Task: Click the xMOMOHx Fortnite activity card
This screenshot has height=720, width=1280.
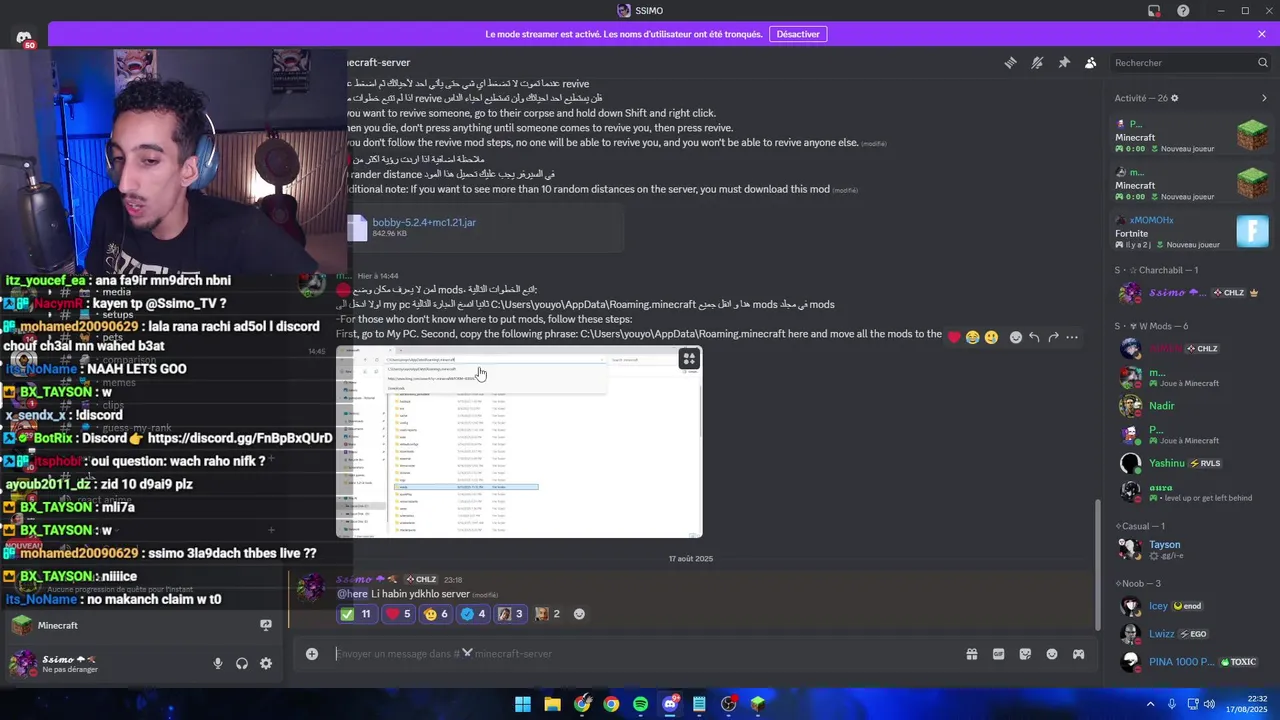Action: point(1192,231)
